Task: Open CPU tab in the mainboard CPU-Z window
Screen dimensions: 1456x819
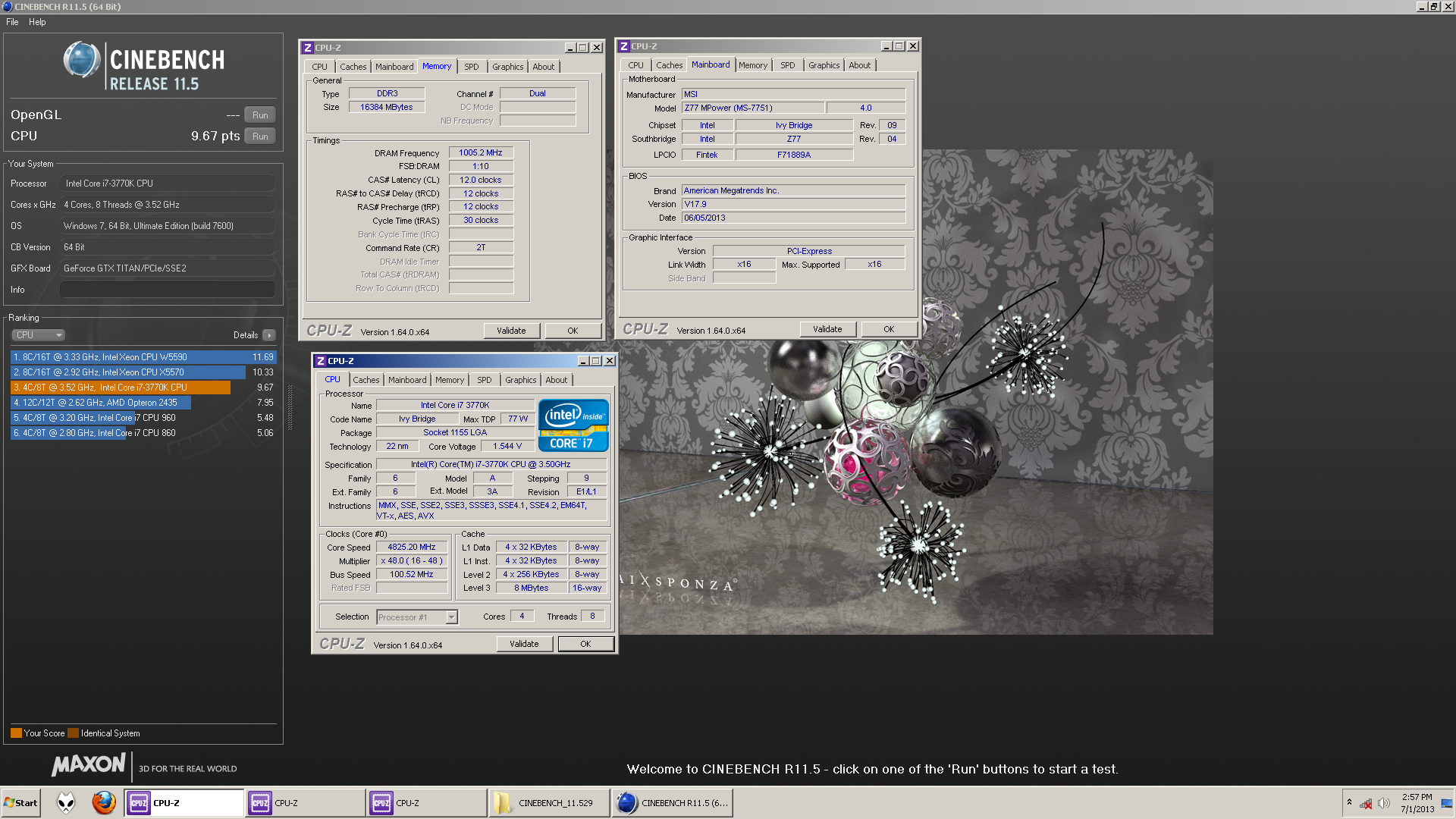Action: [635, 65]
